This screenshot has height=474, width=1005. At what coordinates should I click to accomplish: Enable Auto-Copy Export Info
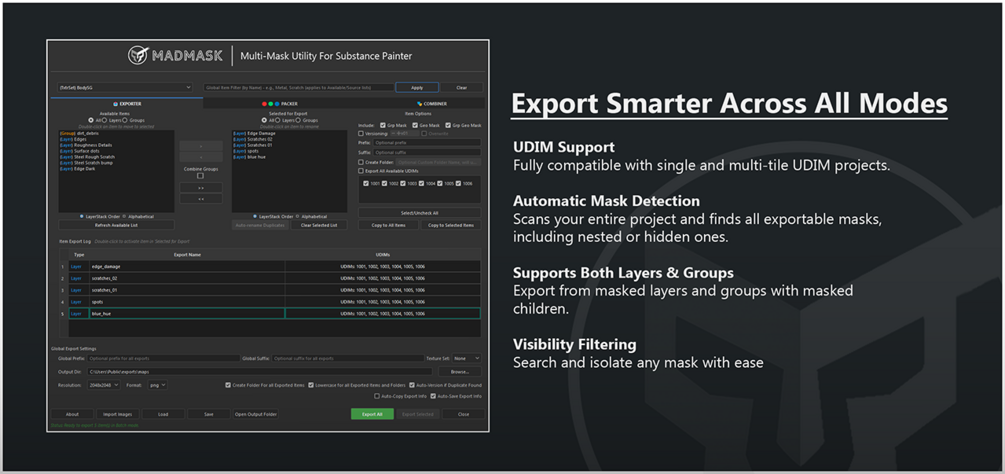coord(377,396)
